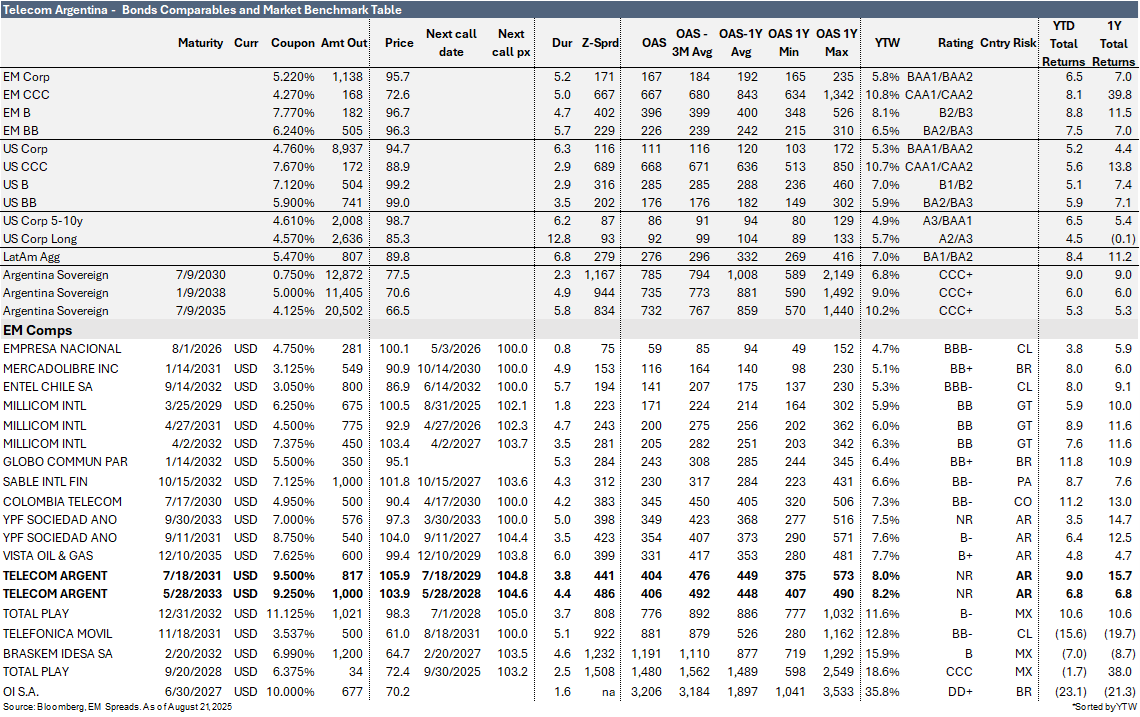
Task: Click maturity '7/9/2030' of Argentina Sovereign
Action: tap(201, 275)
